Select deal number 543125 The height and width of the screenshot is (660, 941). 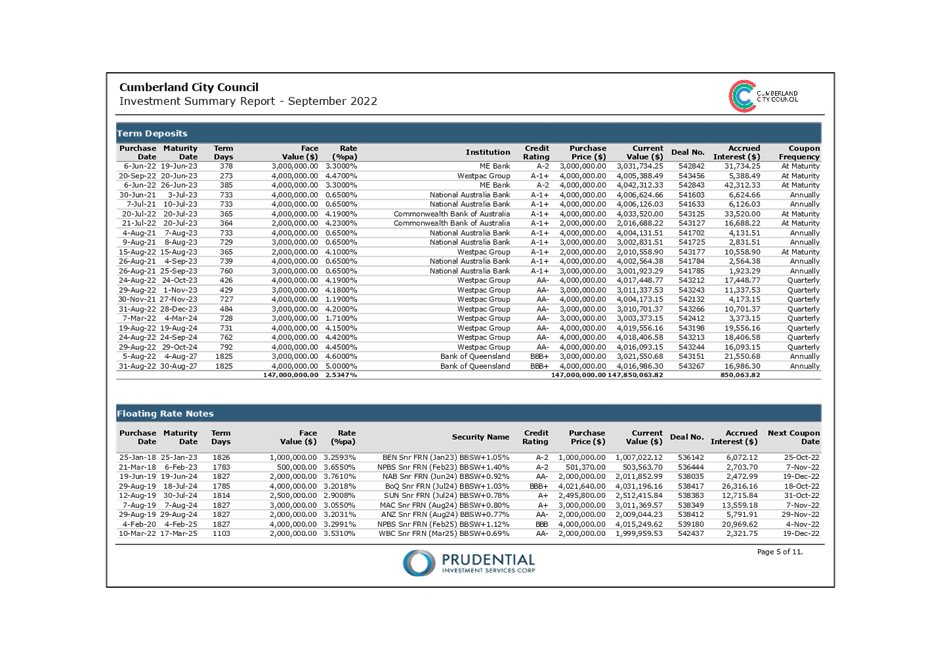pos(691,214)
